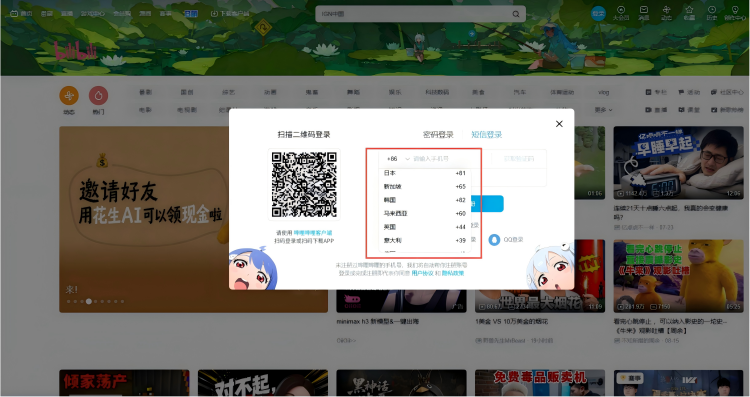Viewport: 750px width, 397px height.
Task: Switch to the 短信登录 tab
Action: pos(486,134)
